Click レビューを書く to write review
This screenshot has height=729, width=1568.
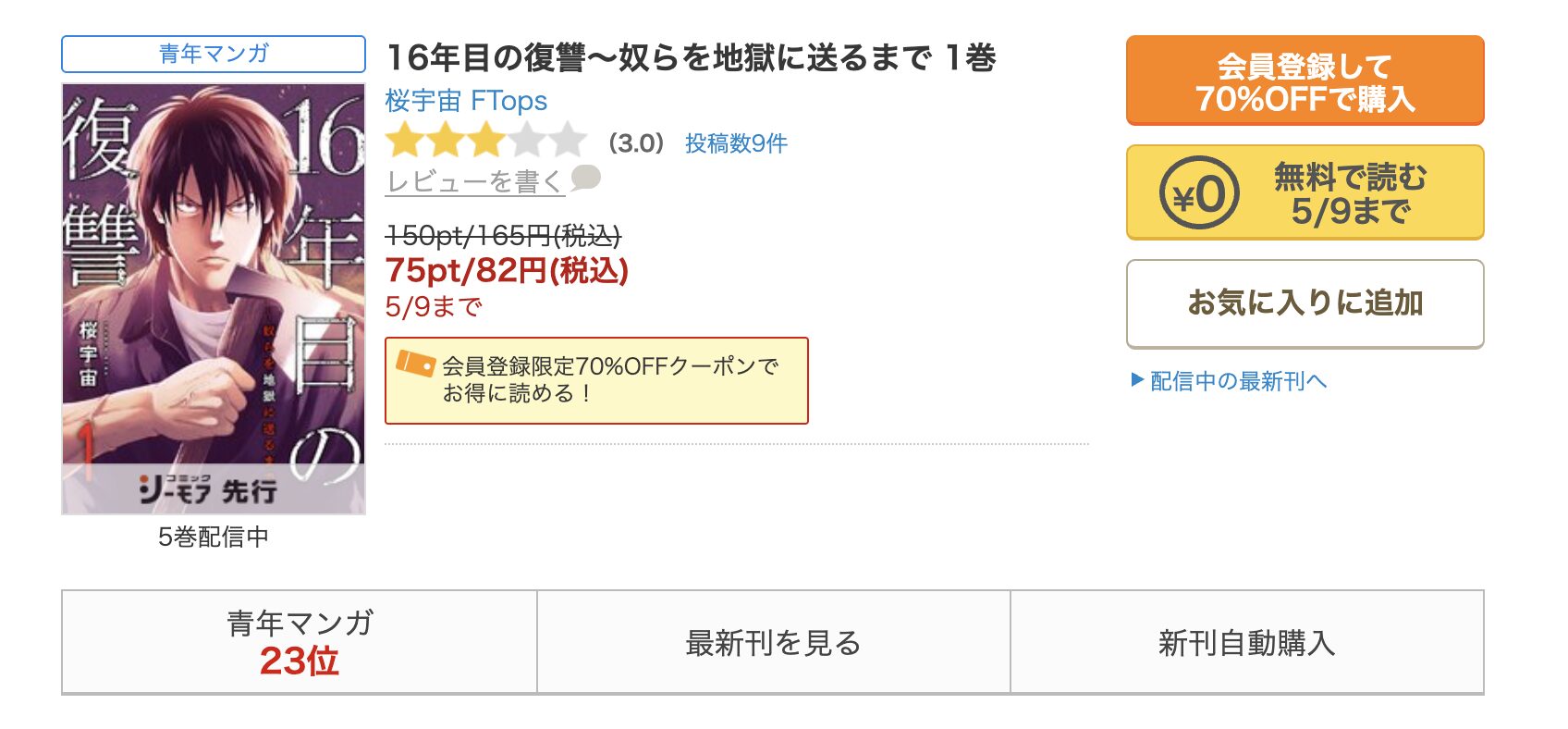coord(473,181)
